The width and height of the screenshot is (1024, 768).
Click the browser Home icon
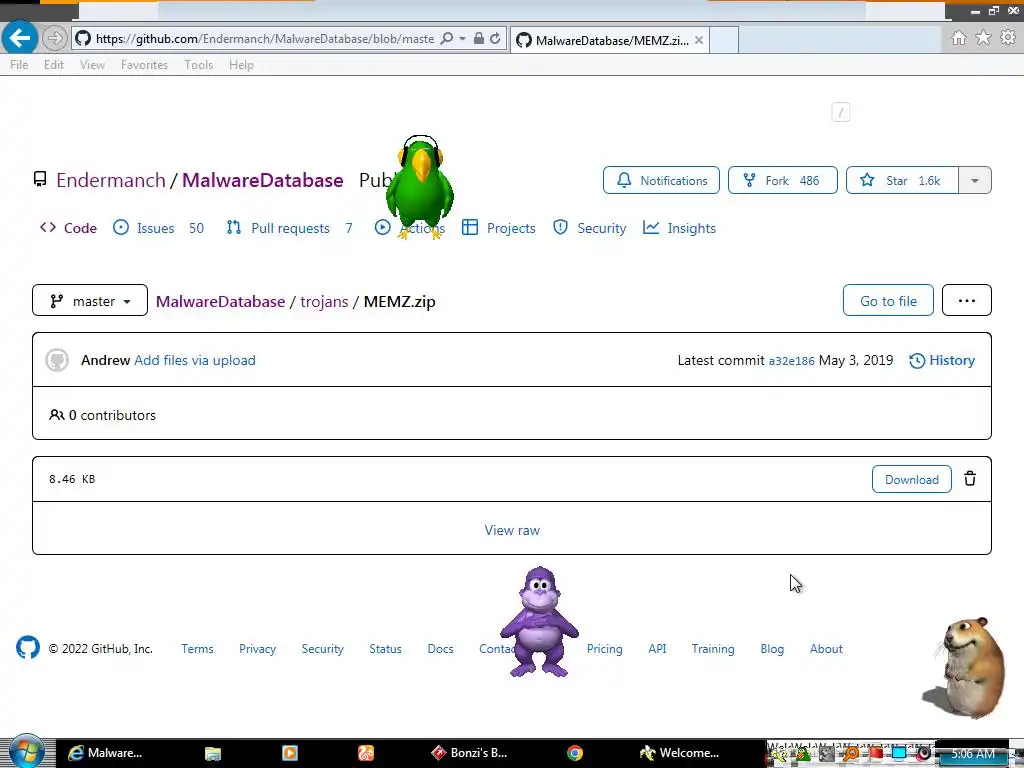pyautogui.click(x=959, y=38)
